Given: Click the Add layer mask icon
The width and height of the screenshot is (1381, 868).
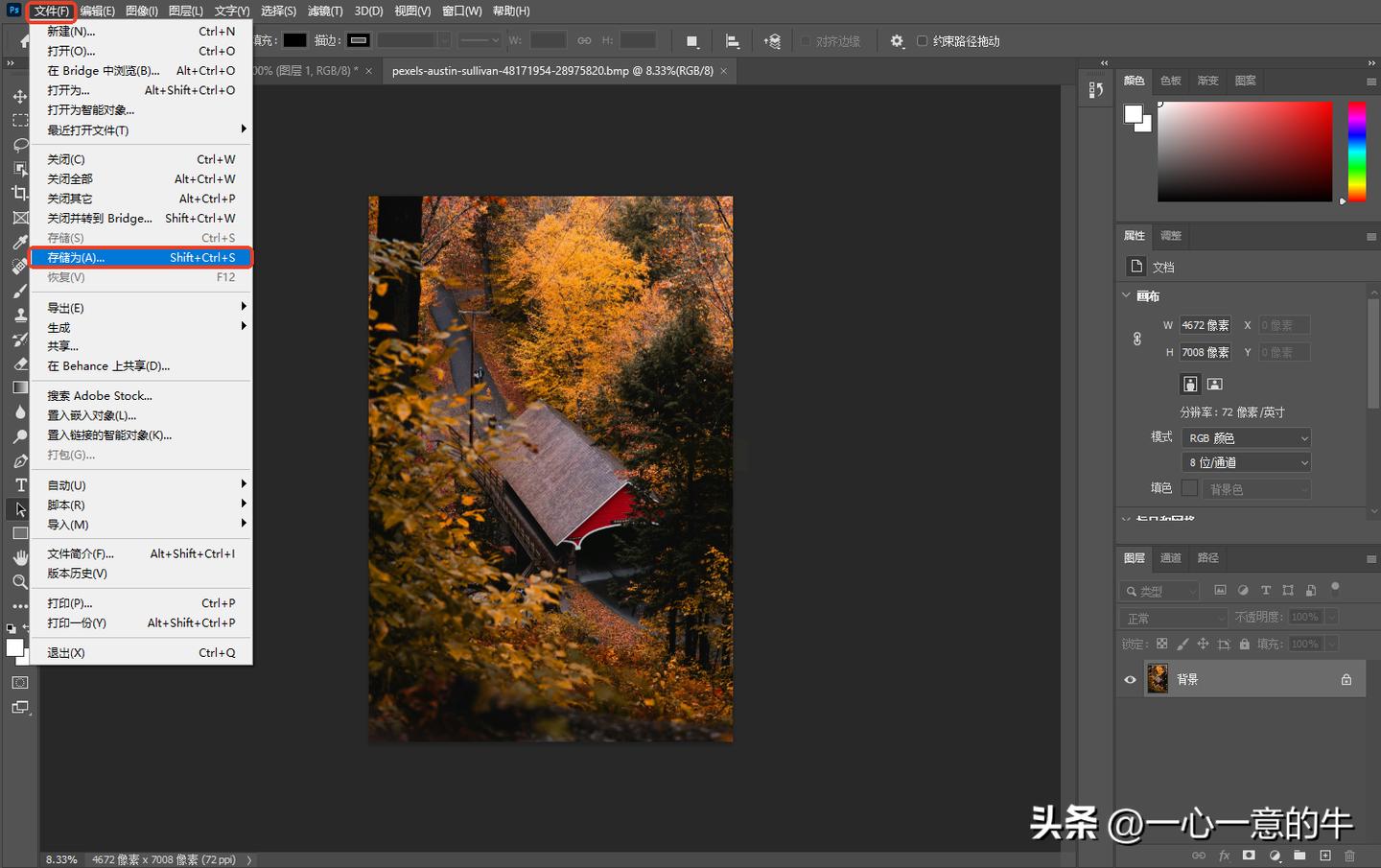Looking at the screenshot, I should tap(1249, 856).
